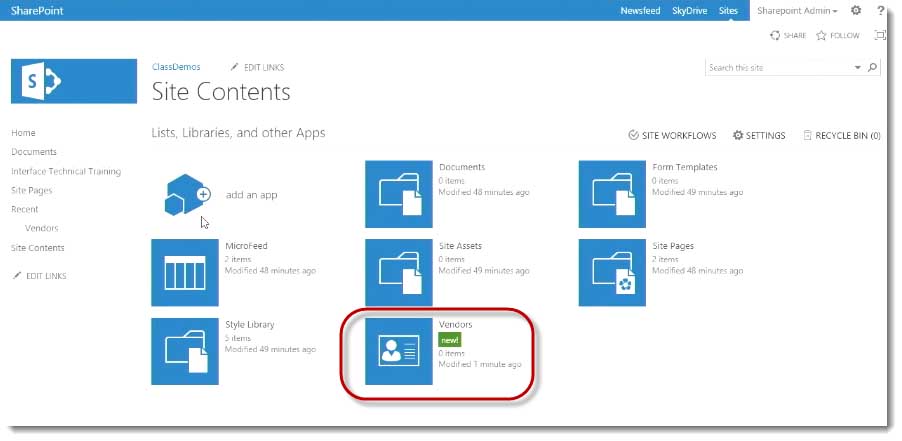This screenshot has height=441, width=902.
Task: Click the ClassDemos breadcrumb link
Action: click(176, 67)
